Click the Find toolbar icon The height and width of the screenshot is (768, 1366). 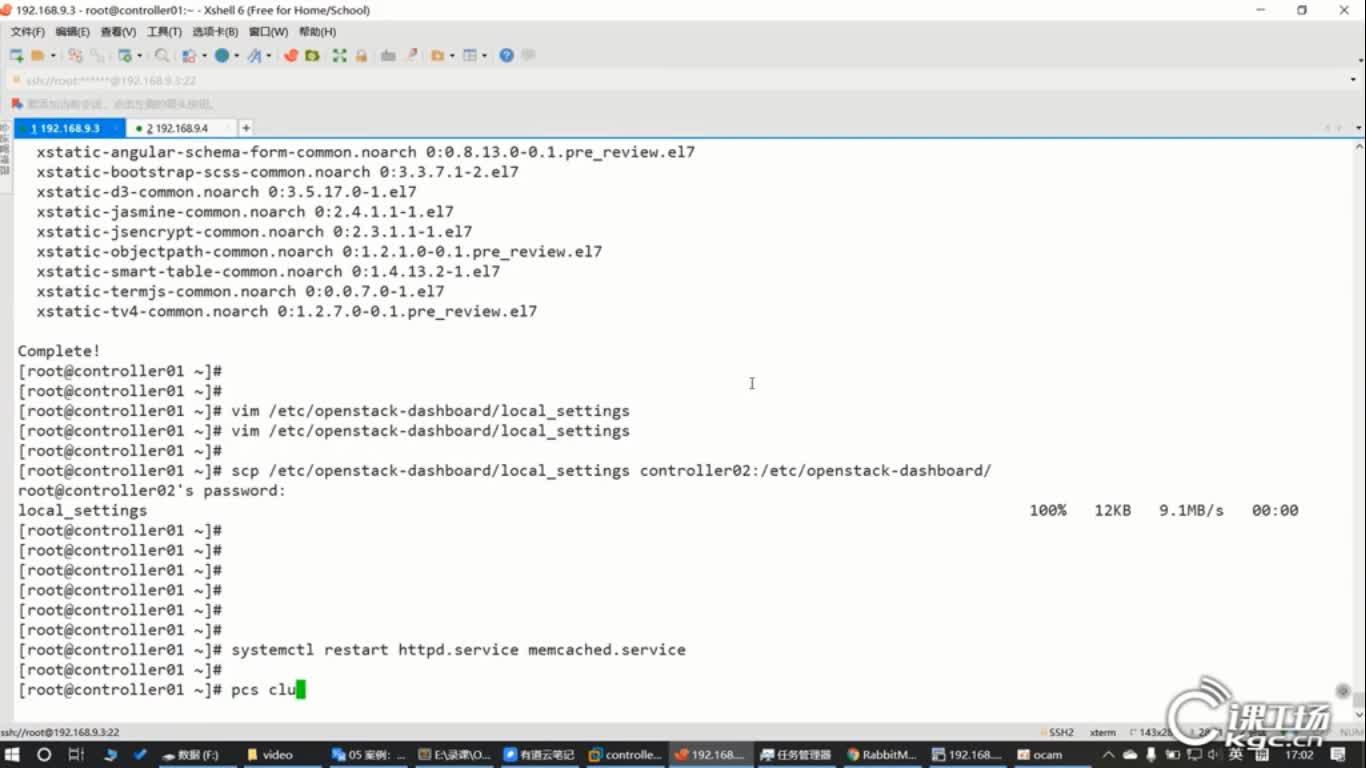pyautogui.click(x=161, y=55)
